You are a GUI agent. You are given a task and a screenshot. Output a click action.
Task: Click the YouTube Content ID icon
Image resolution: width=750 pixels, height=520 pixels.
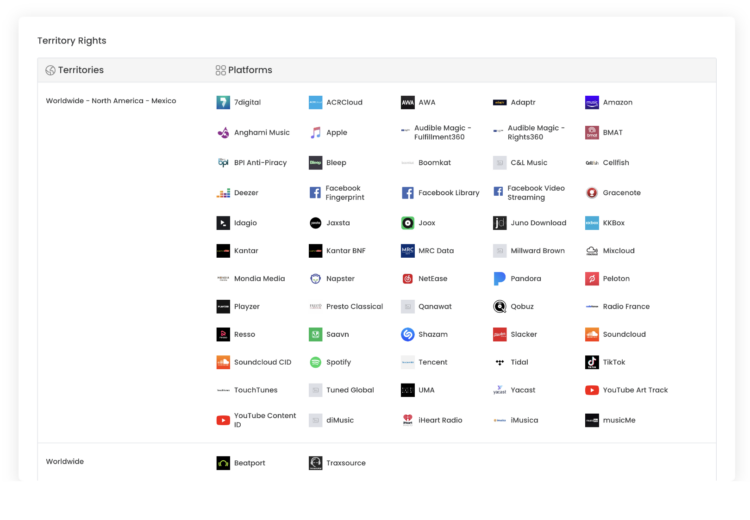pos(223,420)
